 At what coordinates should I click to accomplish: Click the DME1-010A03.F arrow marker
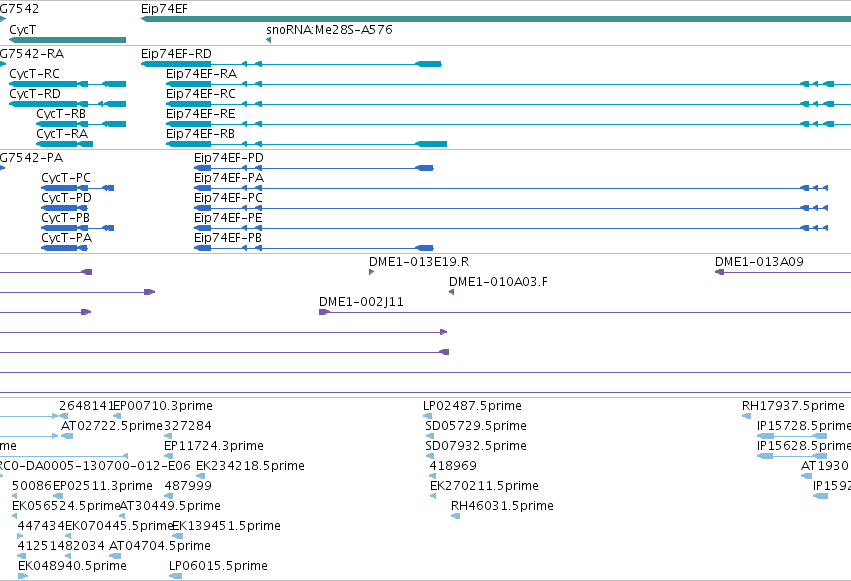click(x=452, y=292)
